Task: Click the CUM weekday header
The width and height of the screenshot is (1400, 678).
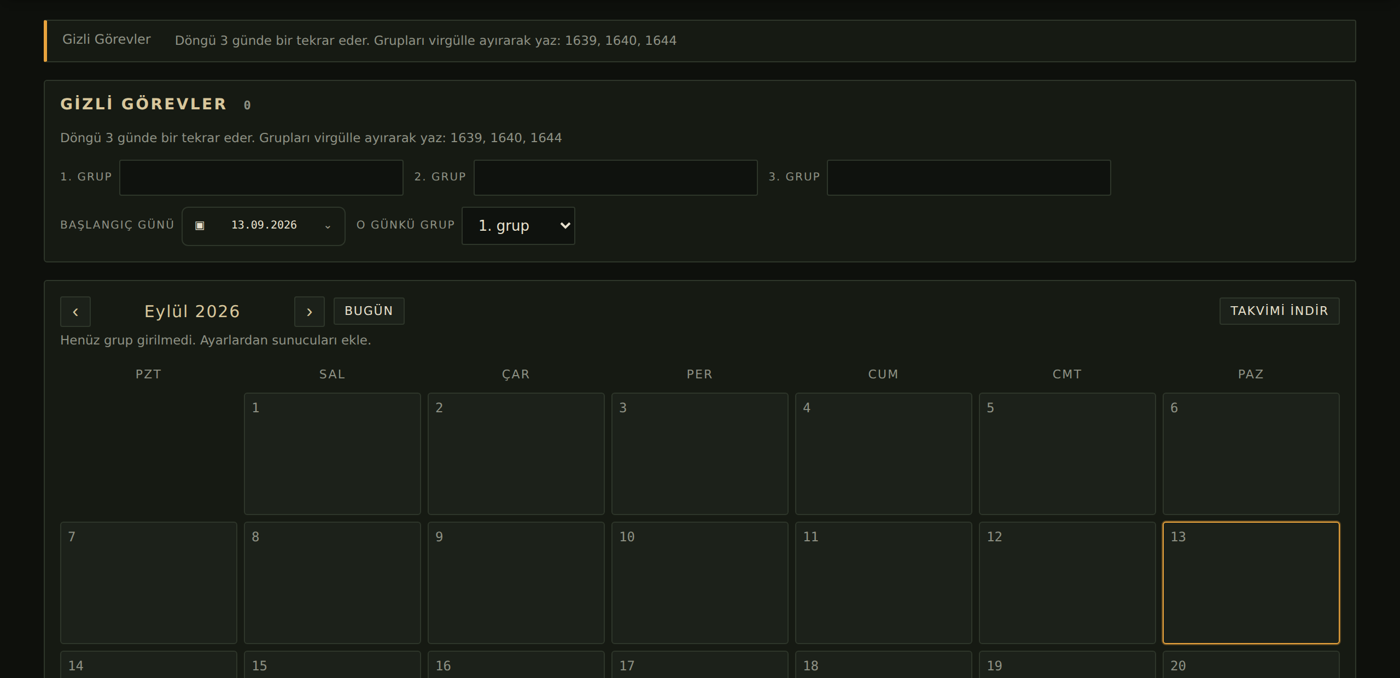Action: [x=883, y=374]
